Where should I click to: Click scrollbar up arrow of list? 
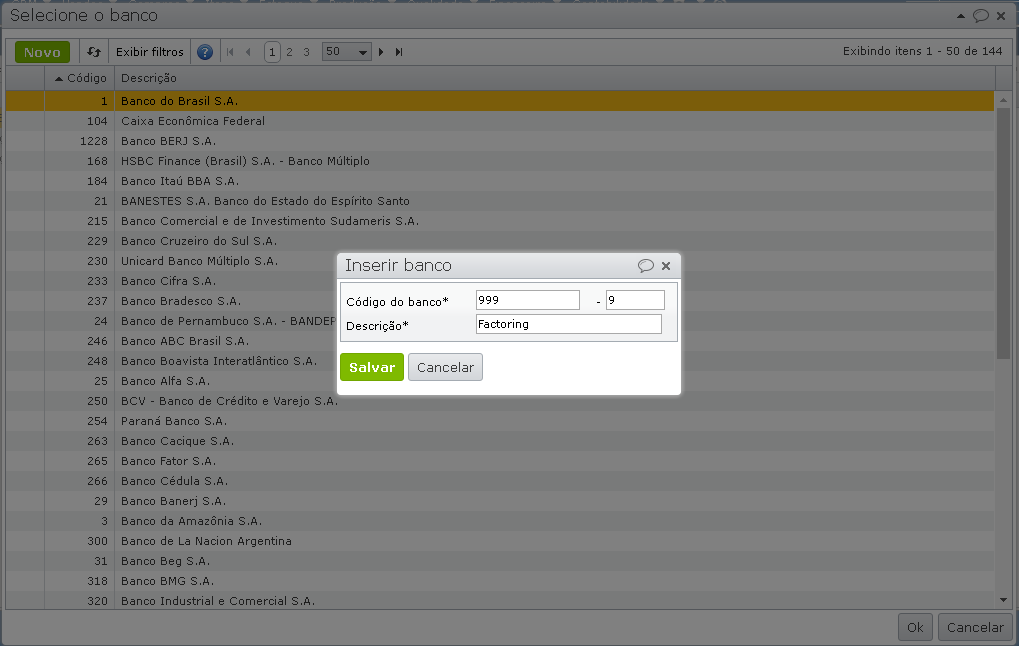pos(1003,100)
